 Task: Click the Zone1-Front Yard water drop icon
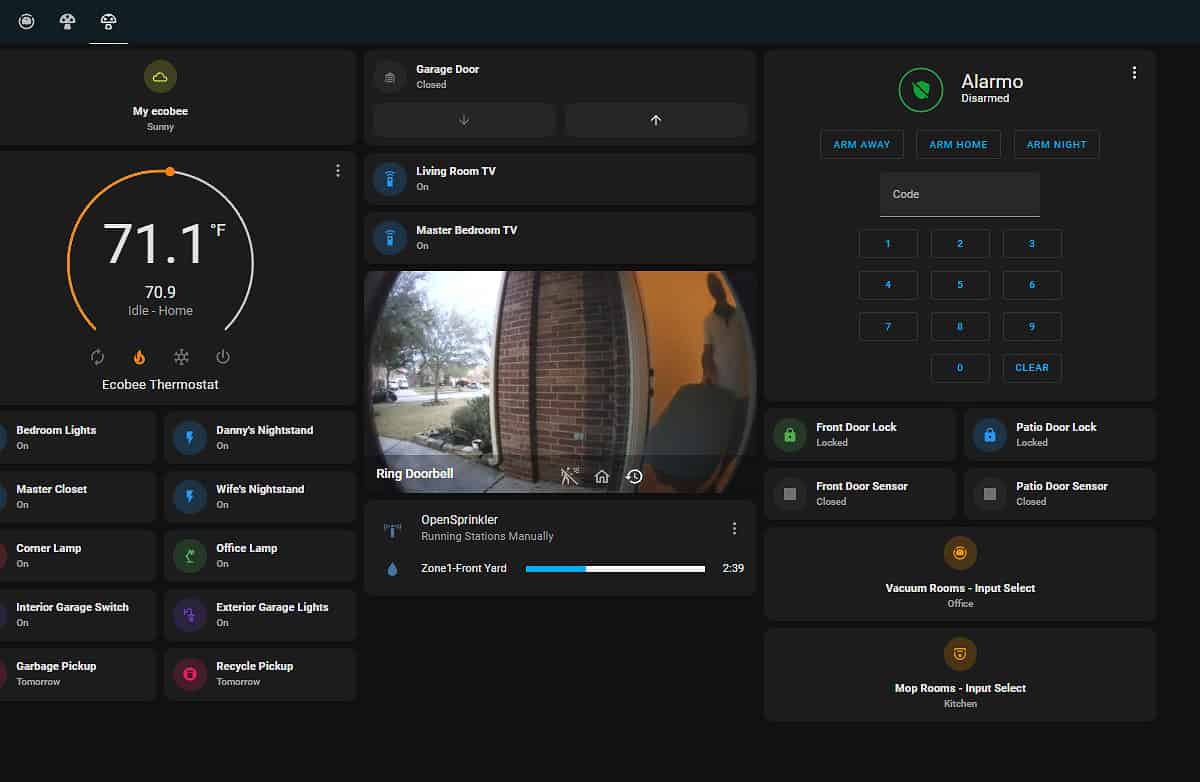[392, 569]
